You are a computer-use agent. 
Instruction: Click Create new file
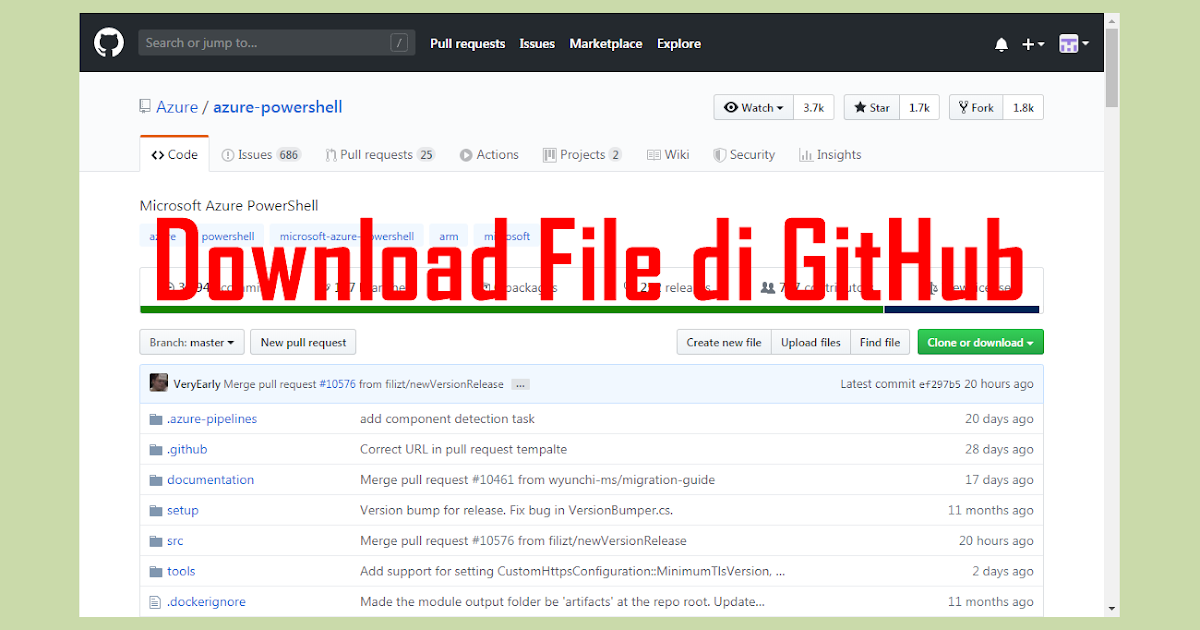(724, 342)
